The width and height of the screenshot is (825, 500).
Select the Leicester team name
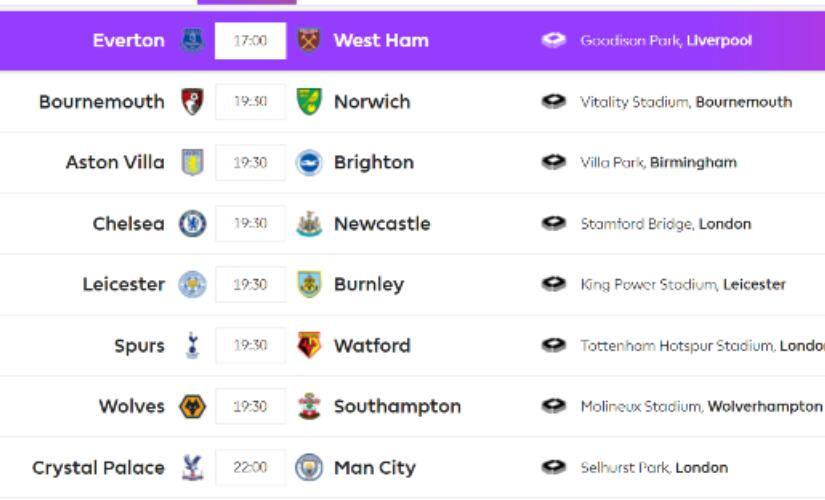point(123,285)
